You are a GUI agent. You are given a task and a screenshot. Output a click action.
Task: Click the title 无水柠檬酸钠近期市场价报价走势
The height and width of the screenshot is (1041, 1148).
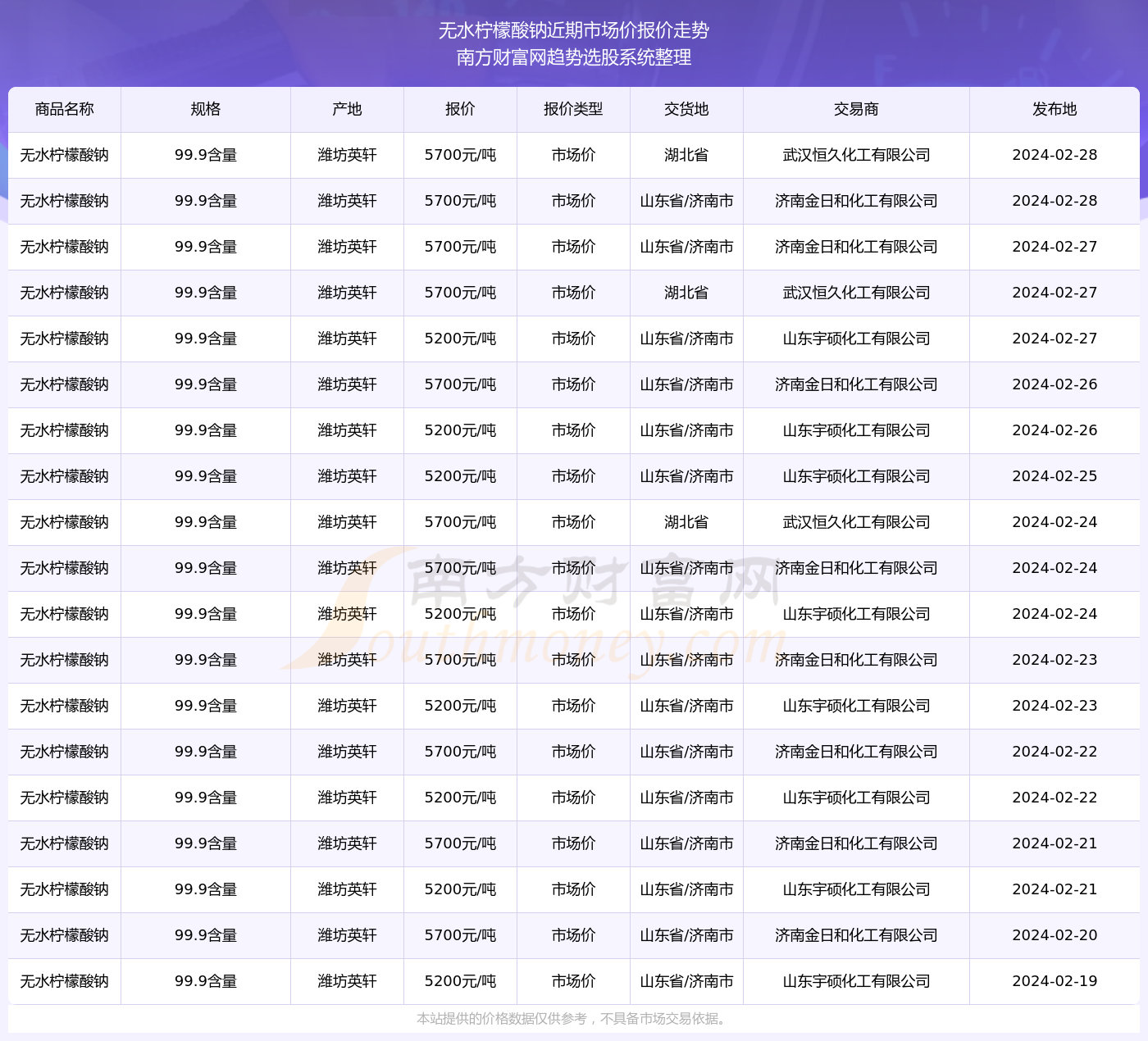click(574, 30)
